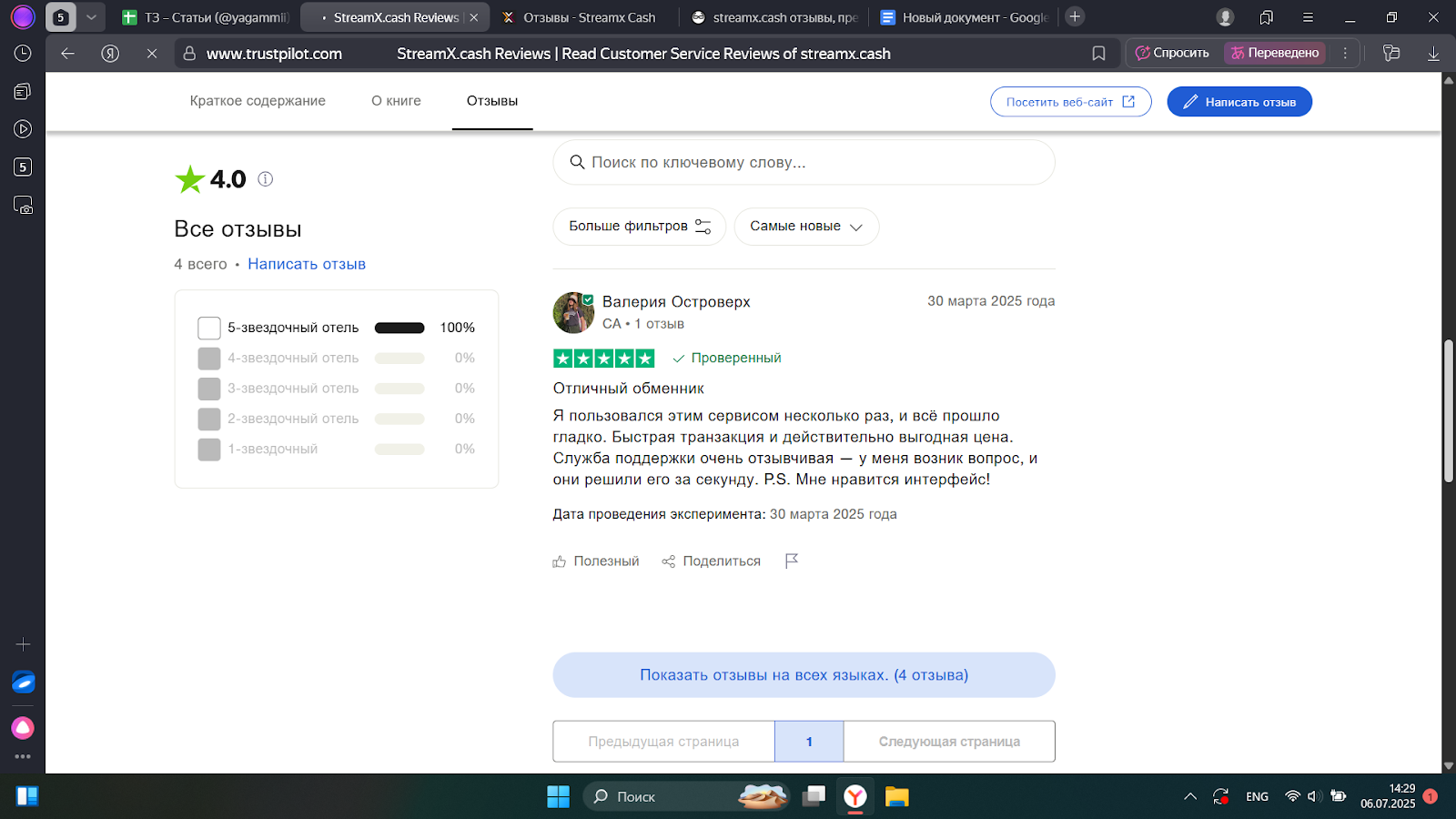
Task: Click the rating info circle icon
Action: (265, 179)
